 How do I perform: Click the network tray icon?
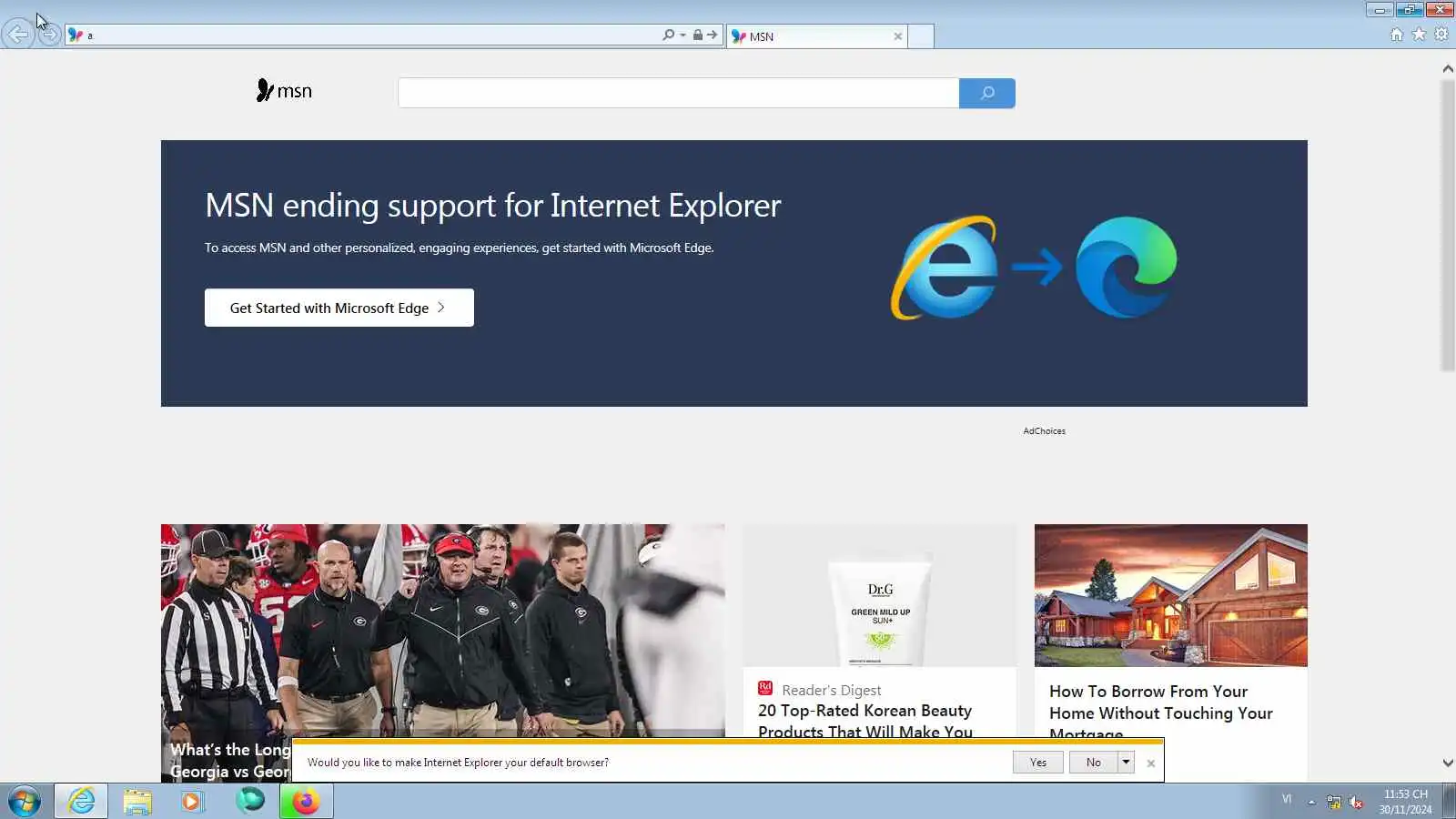click(1333, 802)
